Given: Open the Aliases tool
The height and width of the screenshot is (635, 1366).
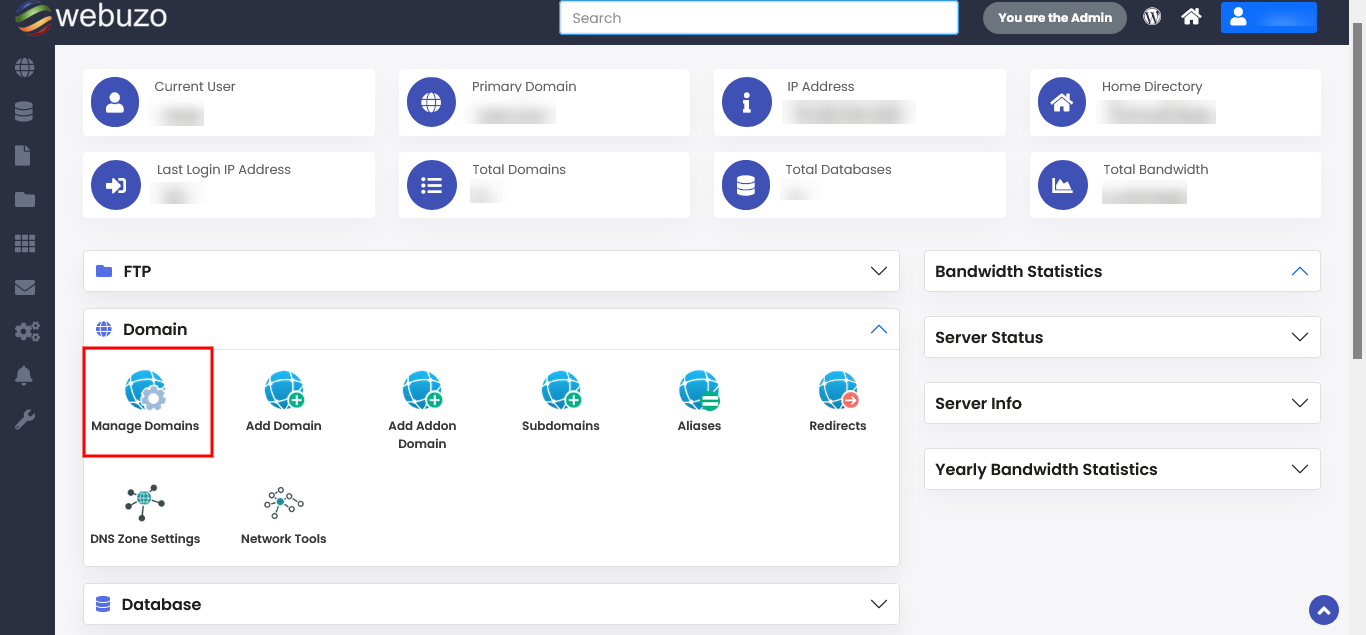Looking at the screenshot, I should click(699, 391).
